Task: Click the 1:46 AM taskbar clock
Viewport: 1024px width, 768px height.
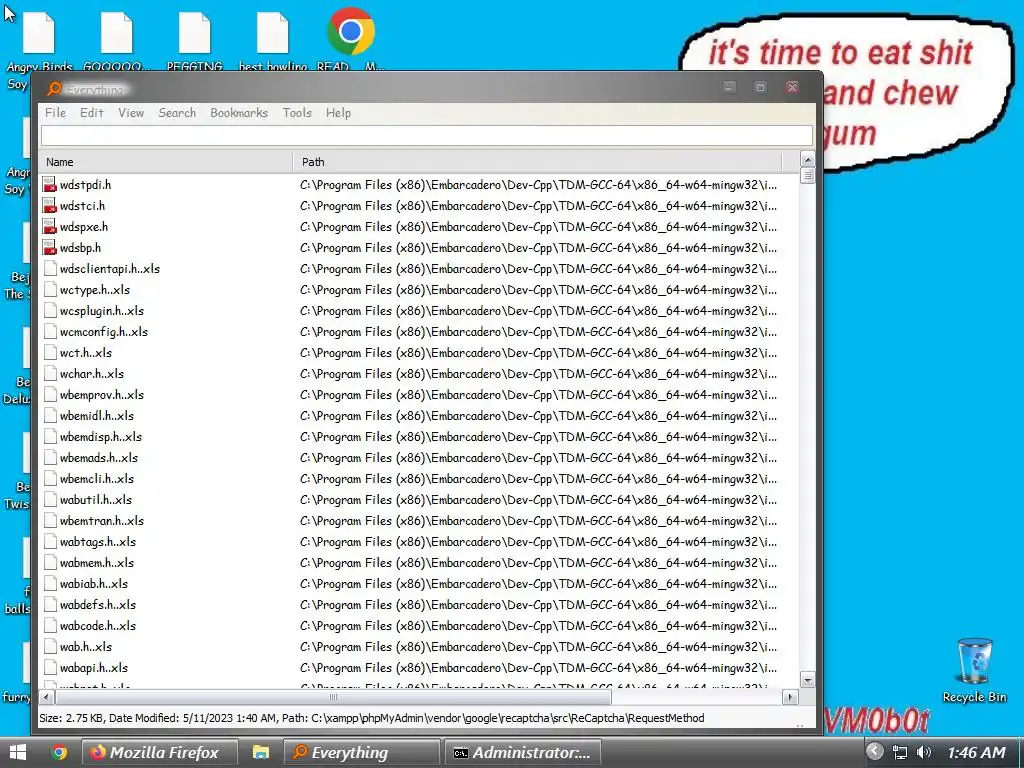Action: tap(976, 752)
